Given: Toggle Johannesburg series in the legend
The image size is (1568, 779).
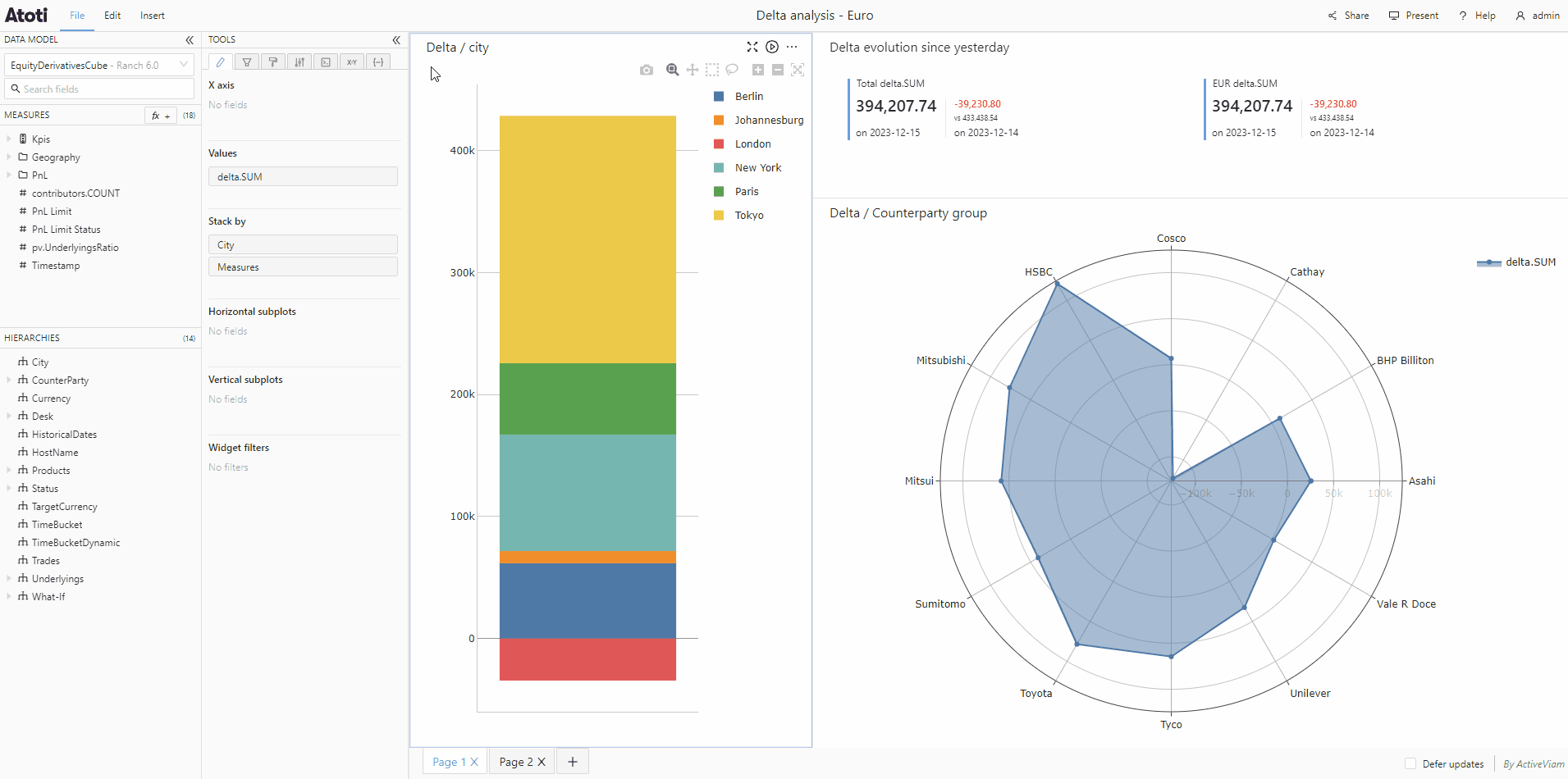Looking at the screenshot, I should pyautogui.click(x=759, y=120).
